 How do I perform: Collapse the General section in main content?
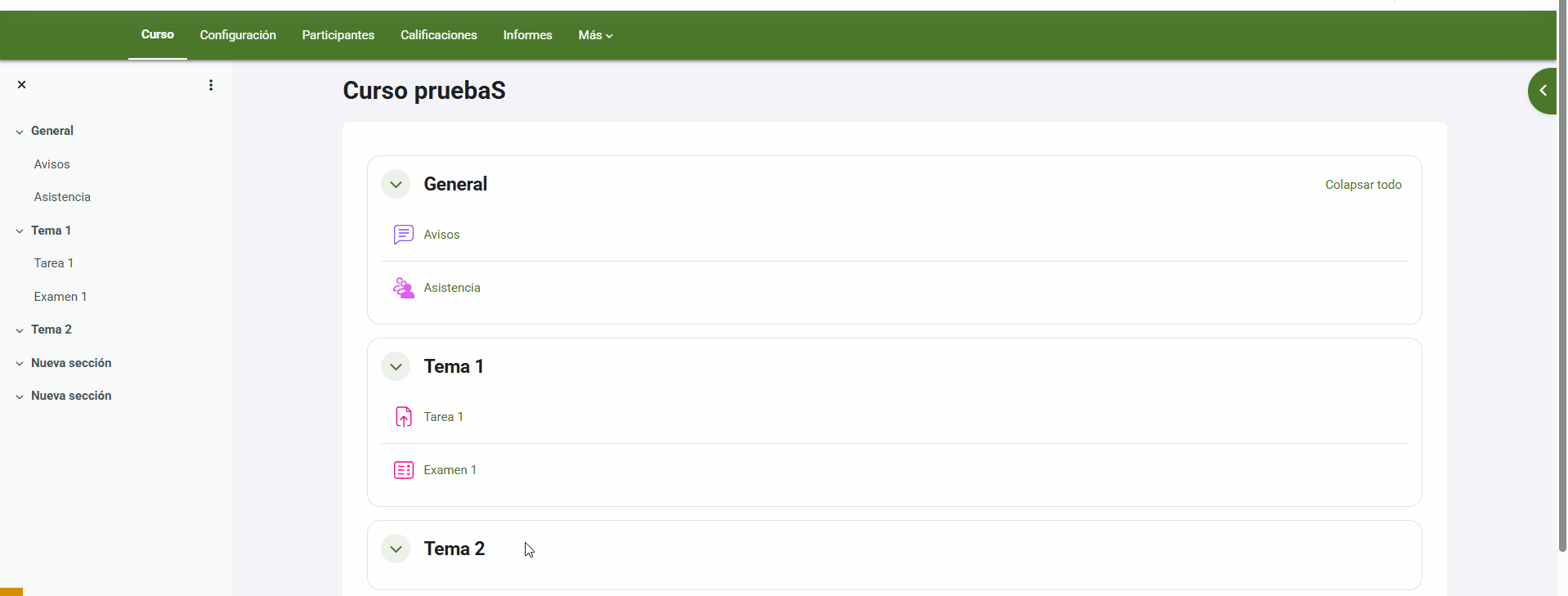(x=396, y=185)
